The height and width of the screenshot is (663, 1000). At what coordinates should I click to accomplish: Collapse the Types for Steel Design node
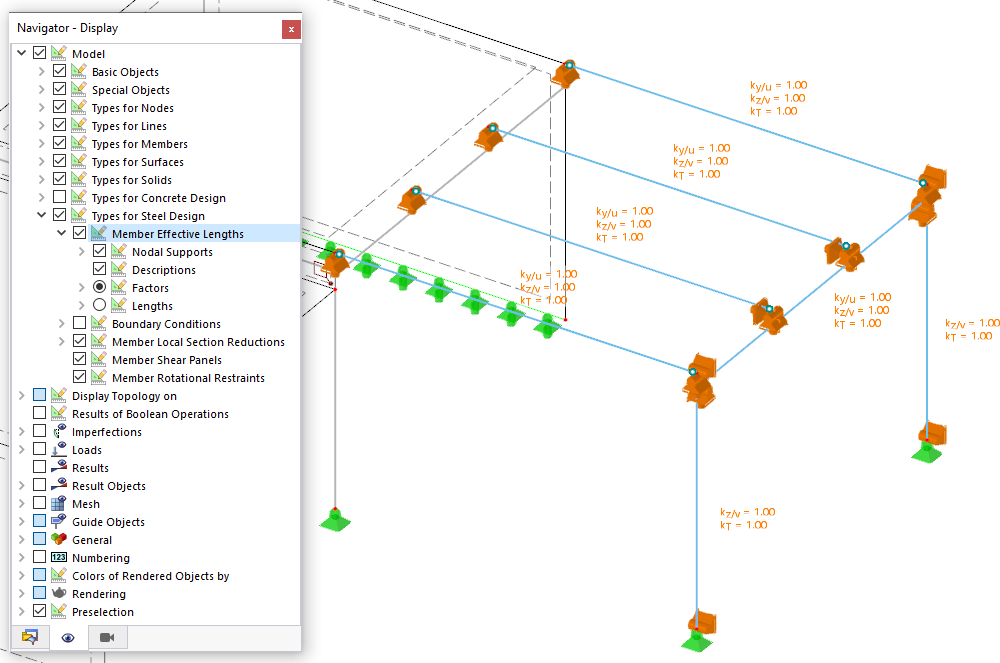(42, 215)
